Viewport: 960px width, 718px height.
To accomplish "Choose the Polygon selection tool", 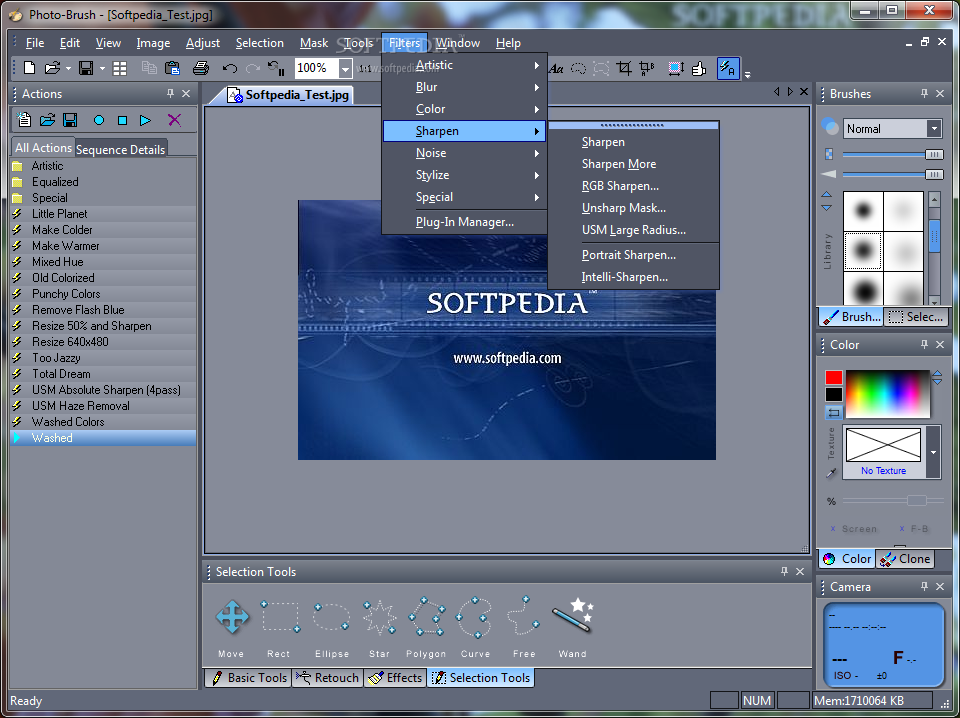I will point(426,618).
